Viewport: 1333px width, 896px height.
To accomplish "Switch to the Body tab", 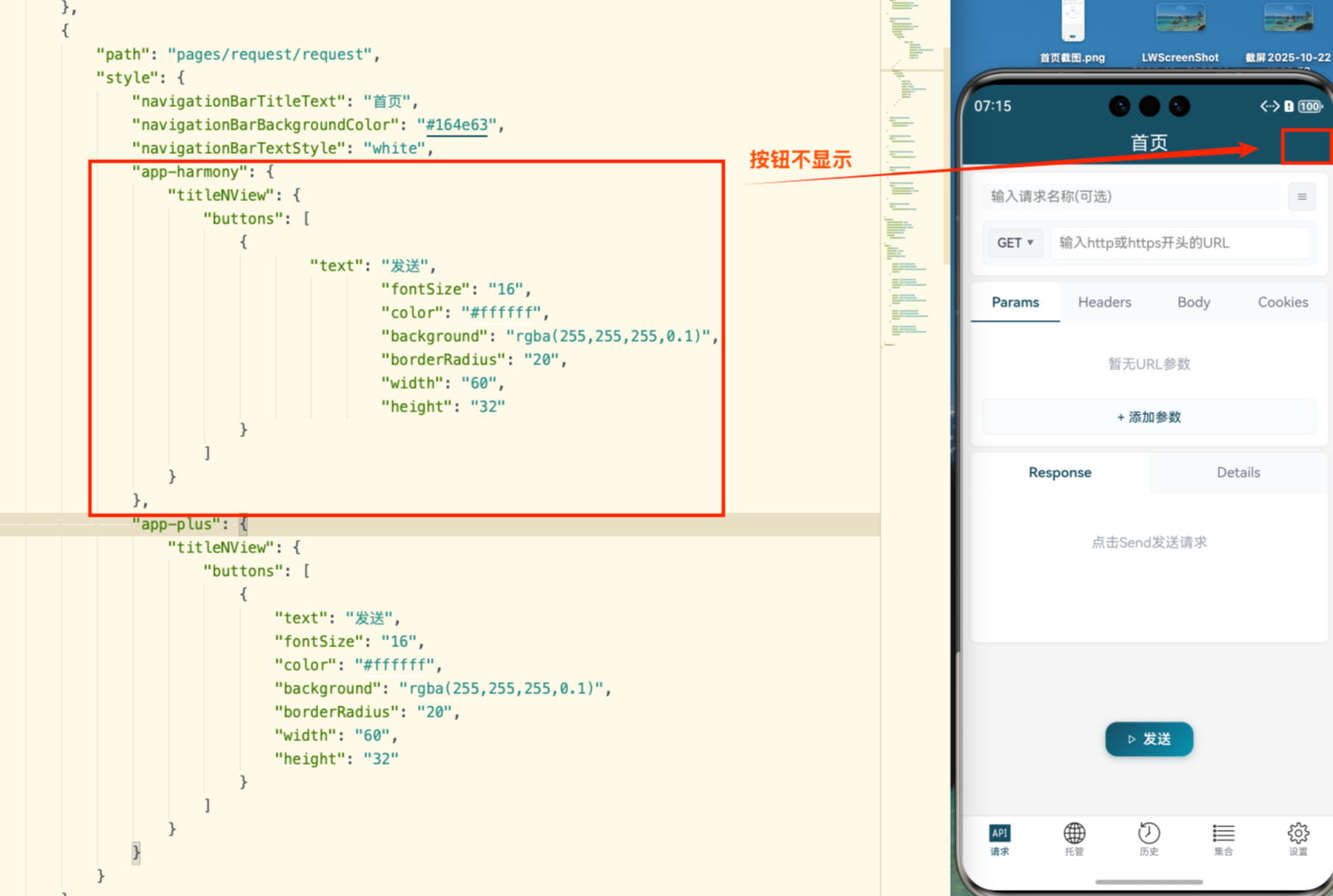I will tap(1193, 303).
